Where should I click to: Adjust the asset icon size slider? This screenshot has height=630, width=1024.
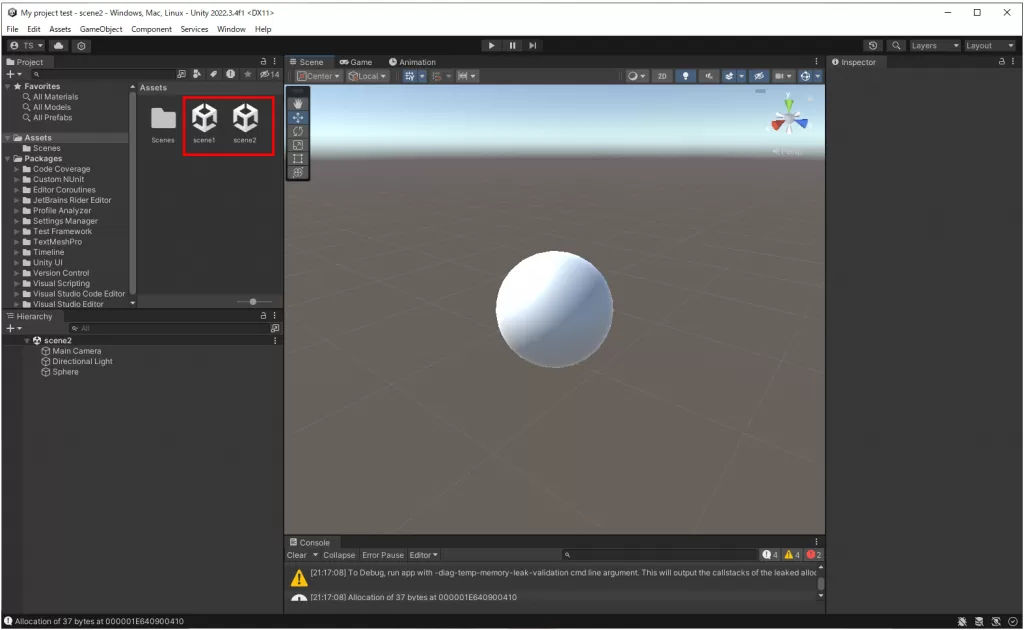coord(253,301)
